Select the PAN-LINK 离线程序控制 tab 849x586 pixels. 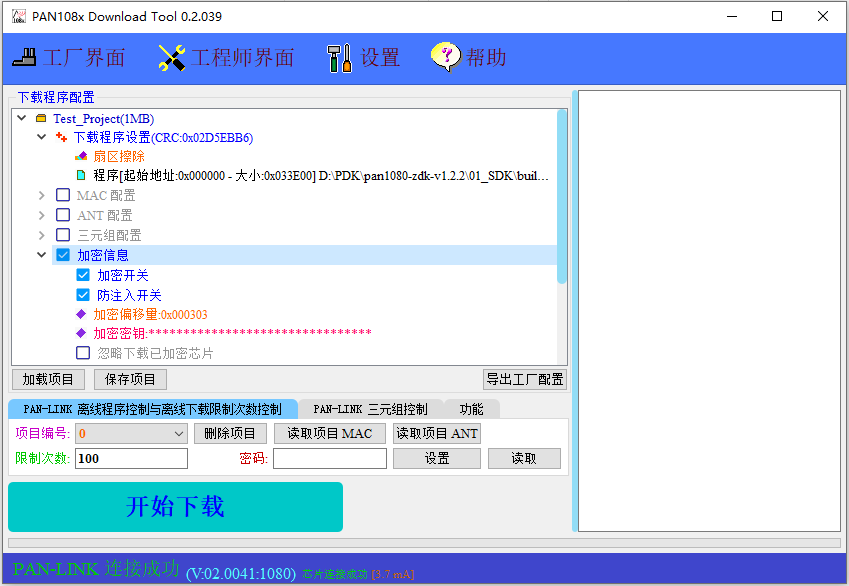[153, 409]
